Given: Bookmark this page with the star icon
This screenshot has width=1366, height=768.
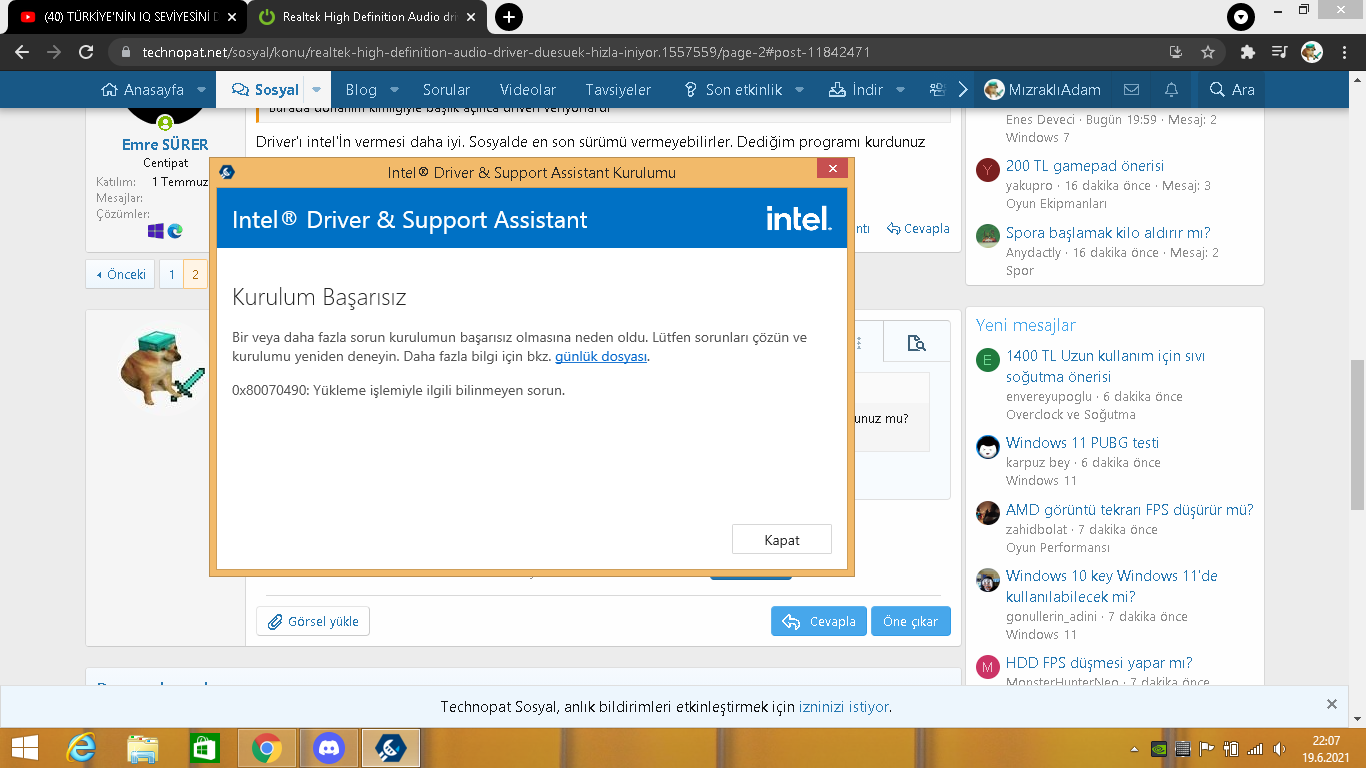Looking at the screenshot, I should tap(1208, 52).
